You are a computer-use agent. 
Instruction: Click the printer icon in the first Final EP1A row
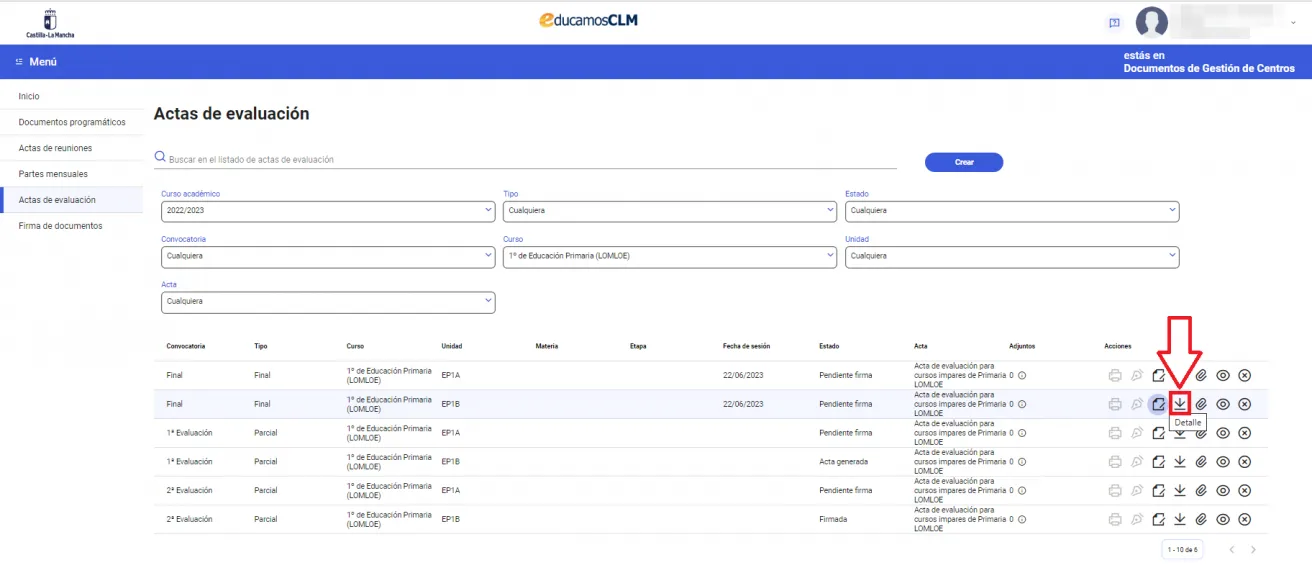point(1114,376)
